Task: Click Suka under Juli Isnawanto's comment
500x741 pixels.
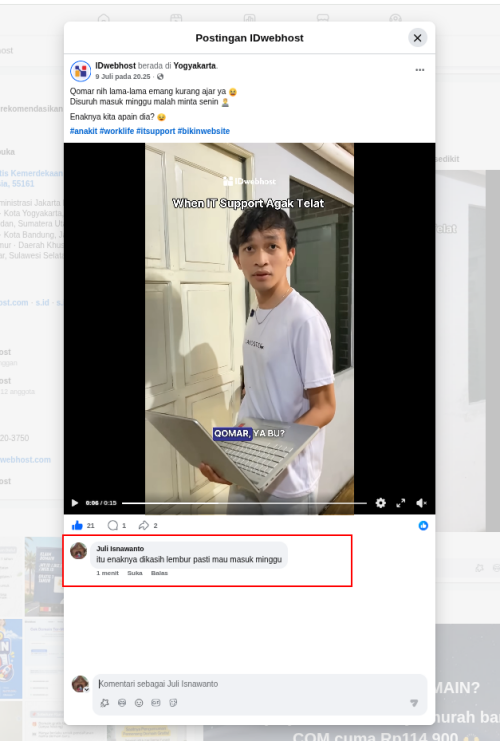Action: [x=135, y=573]
